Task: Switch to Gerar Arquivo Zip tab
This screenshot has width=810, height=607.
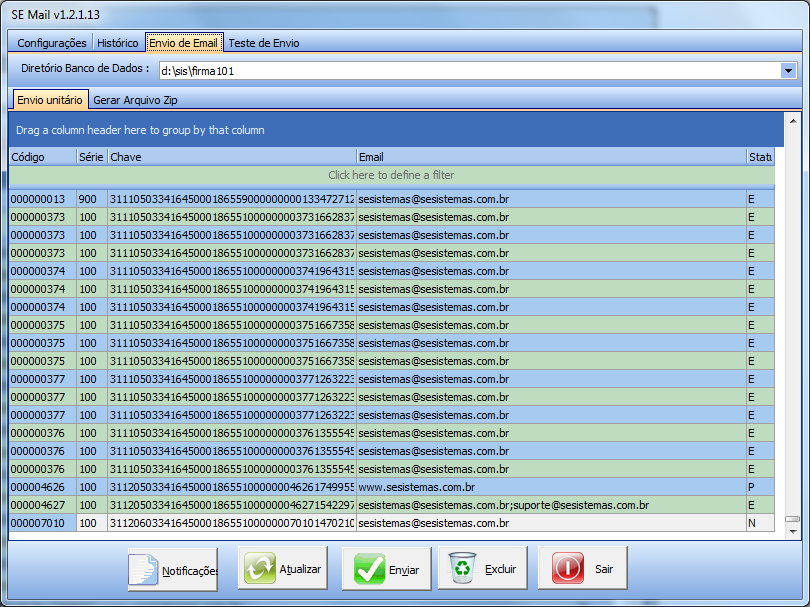Action: pos(136,100)
